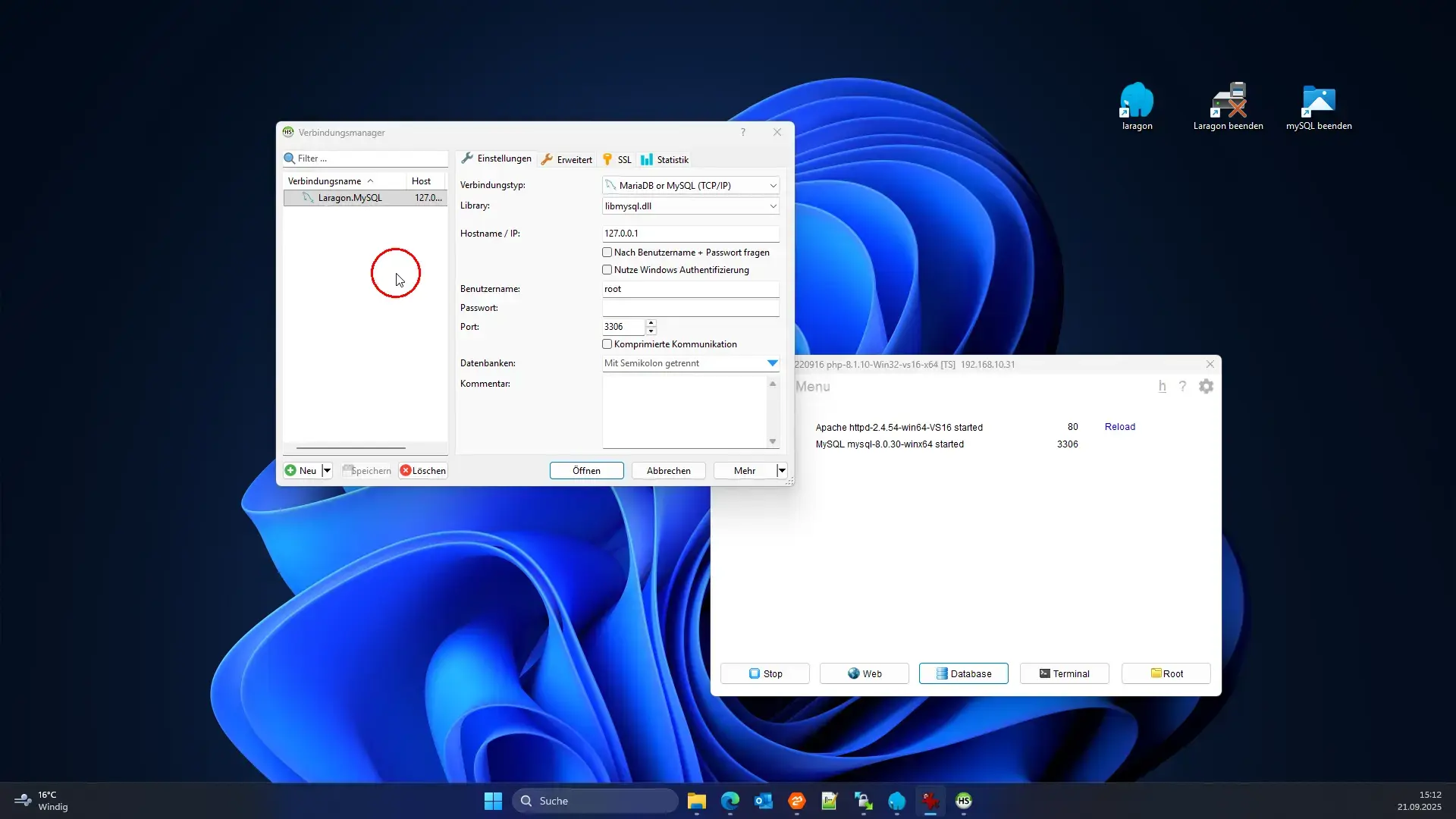
Task: Expand the Verbindungstyp dropdown
Action: point(773,186)
